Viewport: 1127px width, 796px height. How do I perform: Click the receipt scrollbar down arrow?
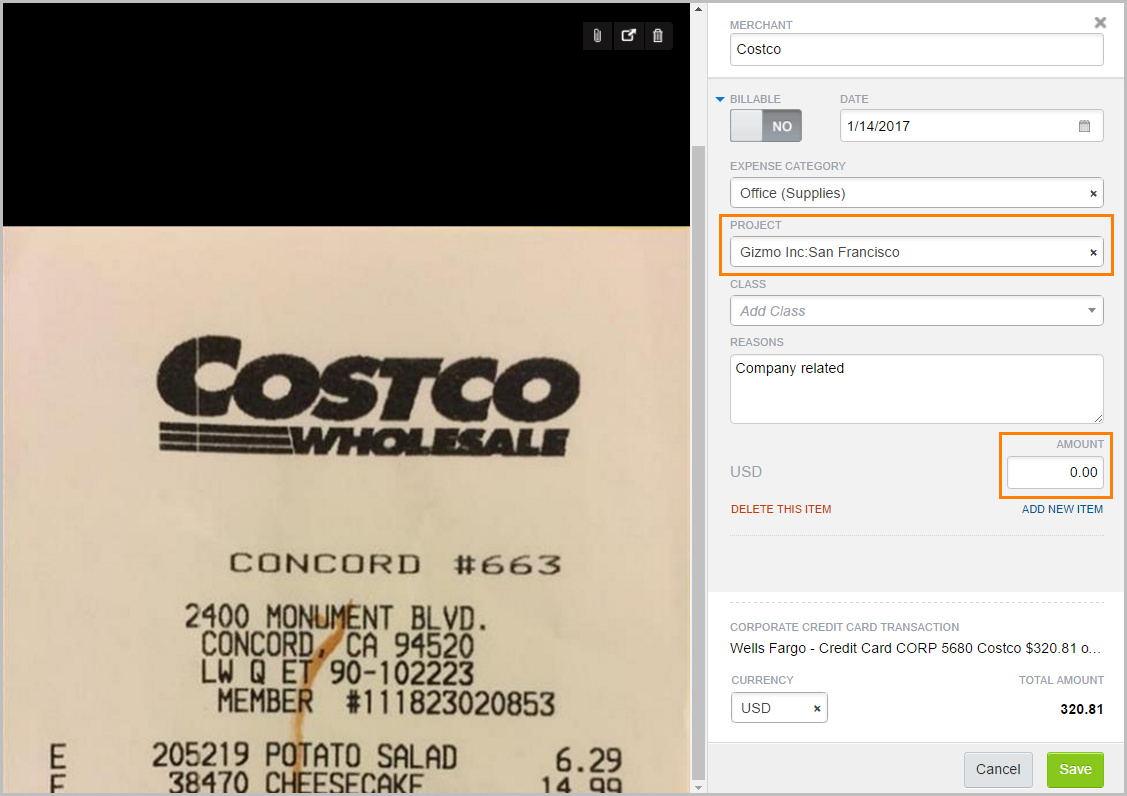698,788
